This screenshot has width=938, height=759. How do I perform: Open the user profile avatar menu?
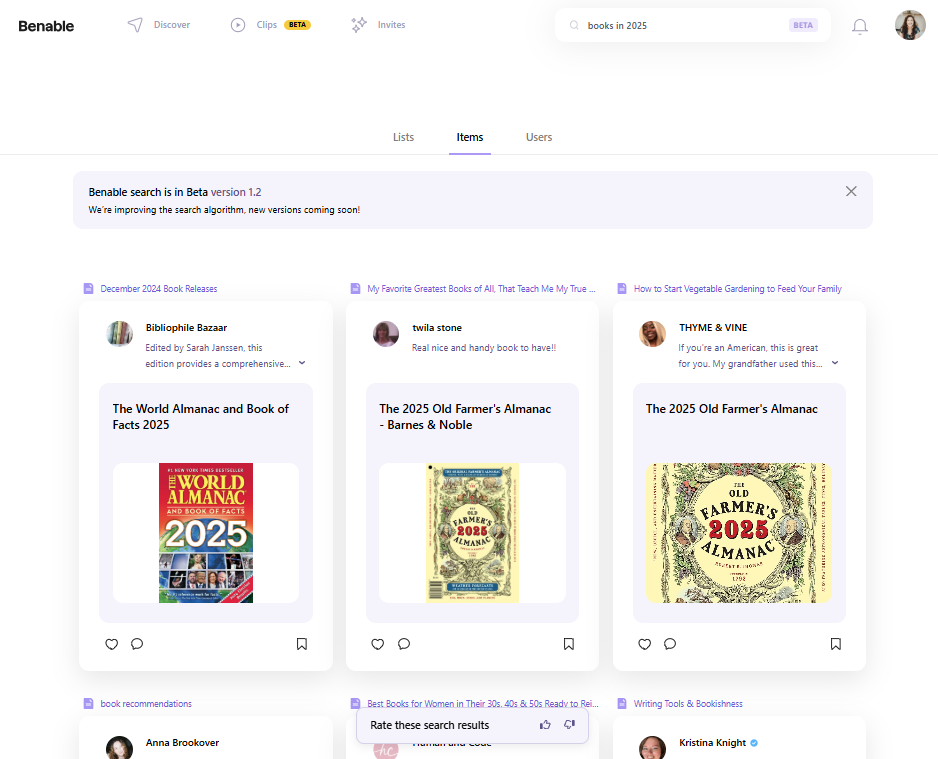tap(910, 25)
